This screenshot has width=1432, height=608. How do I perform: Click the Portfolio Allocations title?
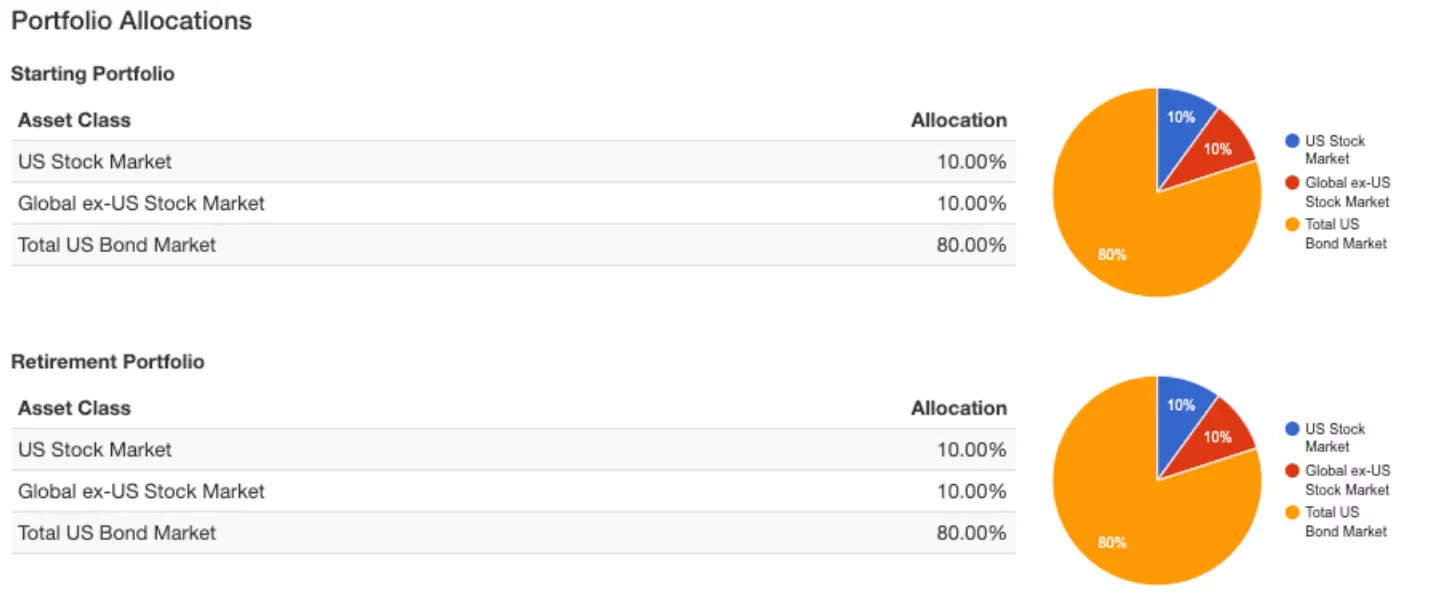coord(131,20)
